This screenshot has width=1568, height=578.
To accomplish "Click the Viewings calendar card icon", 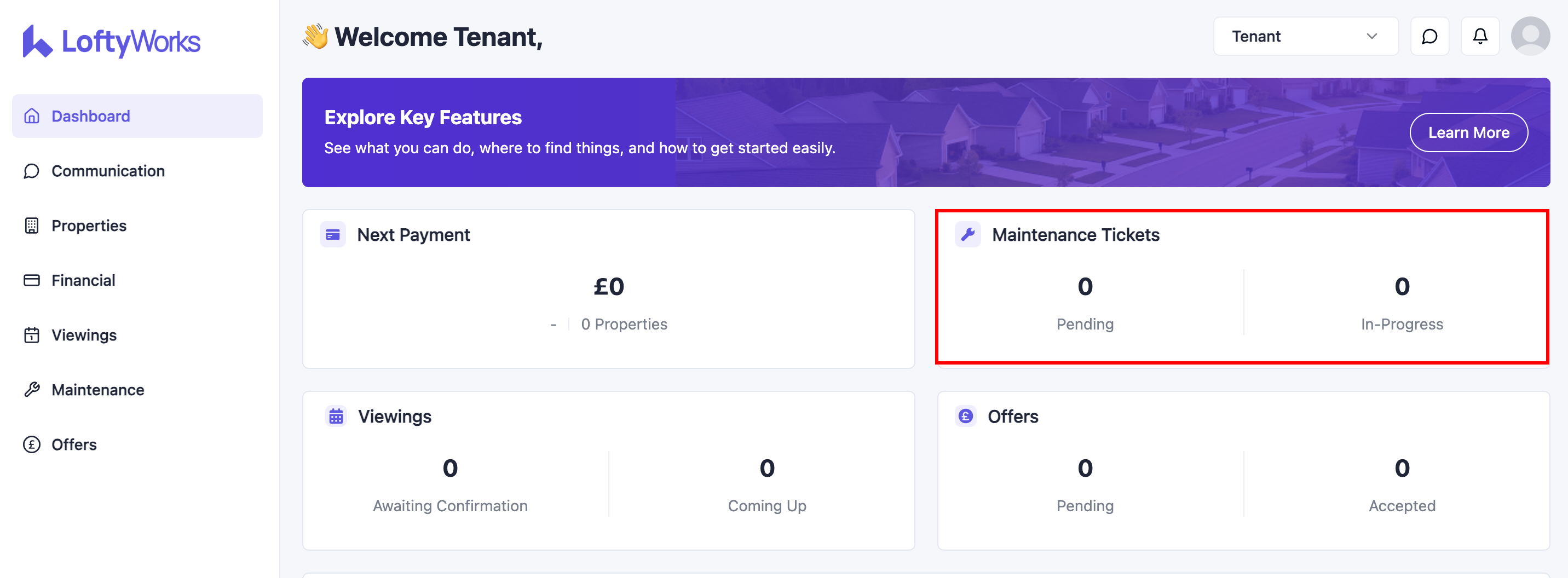I will point(336,417).
